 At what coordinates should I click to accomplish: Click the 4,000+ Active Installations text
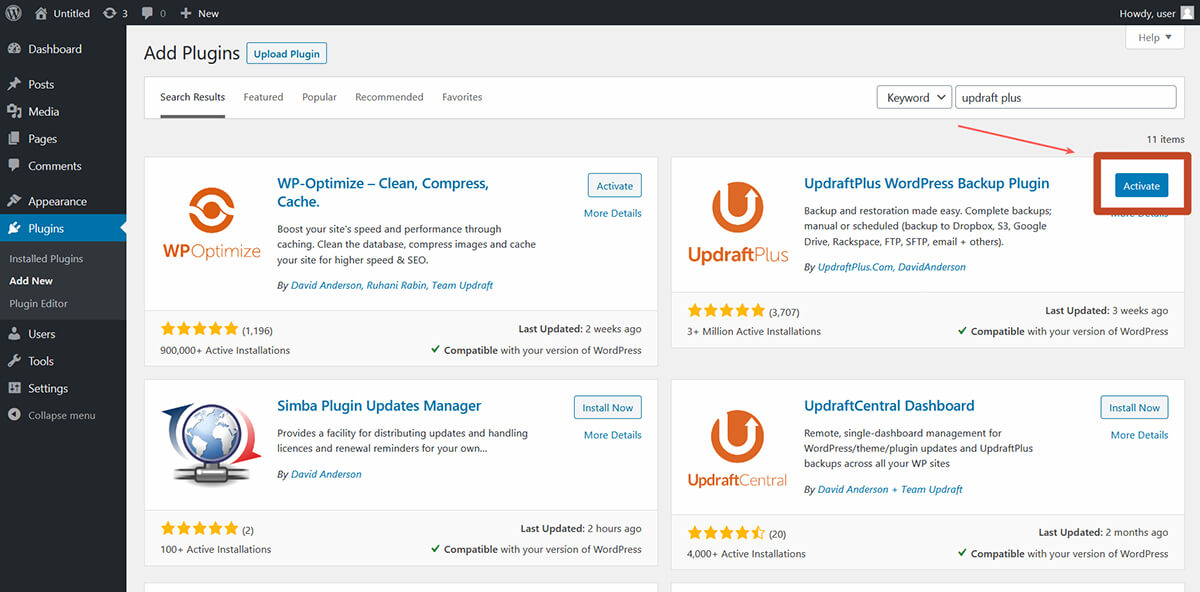(x=746, y=553)
